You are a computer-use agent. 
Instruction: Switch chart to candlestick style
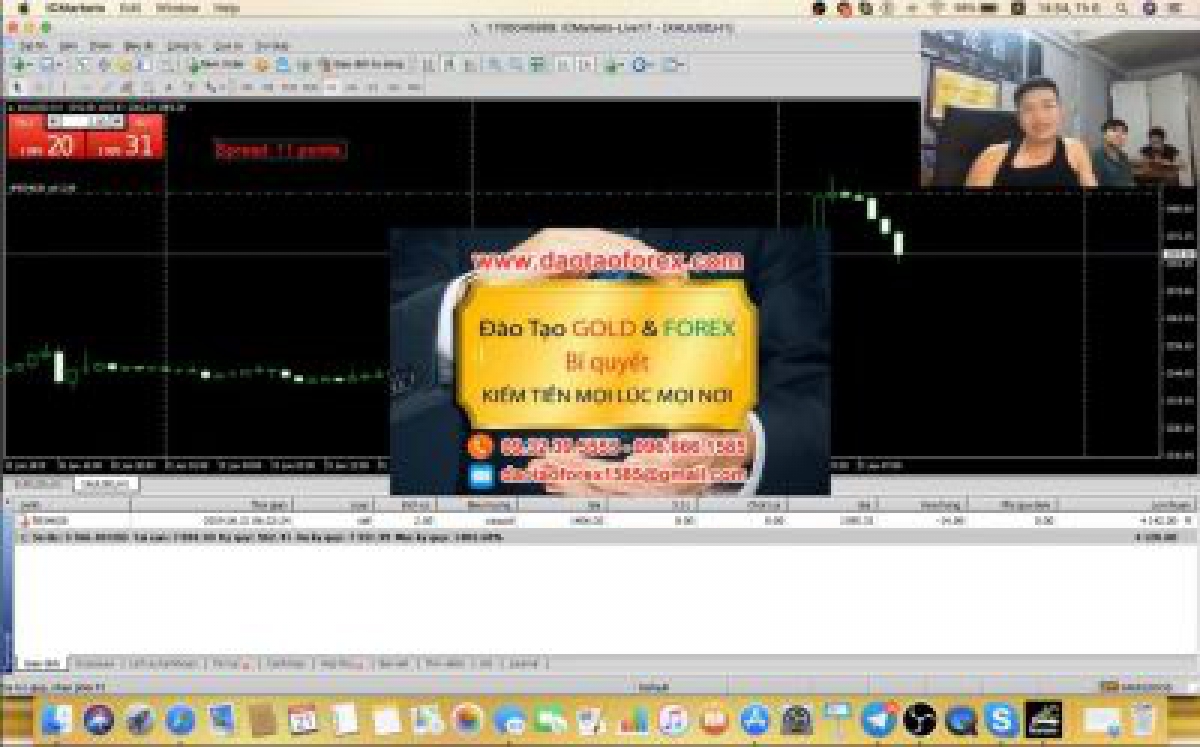coord(449,64)
